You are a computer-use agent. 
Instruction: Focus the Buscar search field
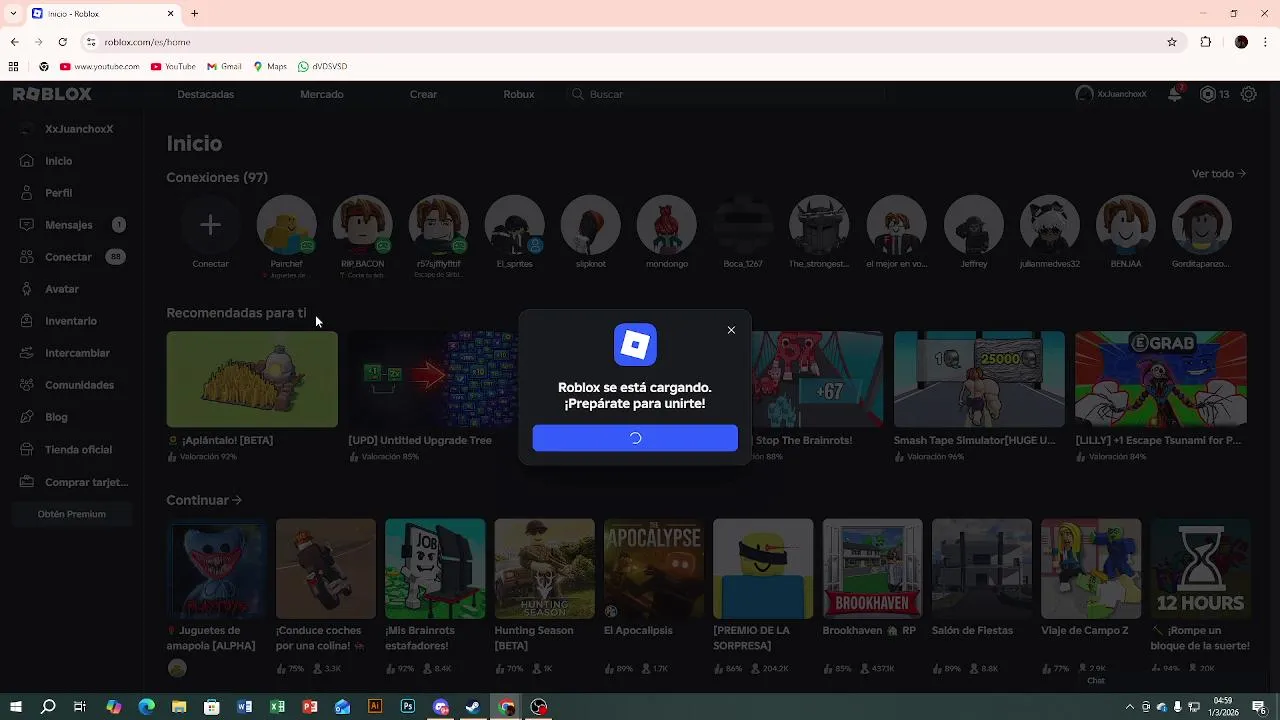click(725, 94)
